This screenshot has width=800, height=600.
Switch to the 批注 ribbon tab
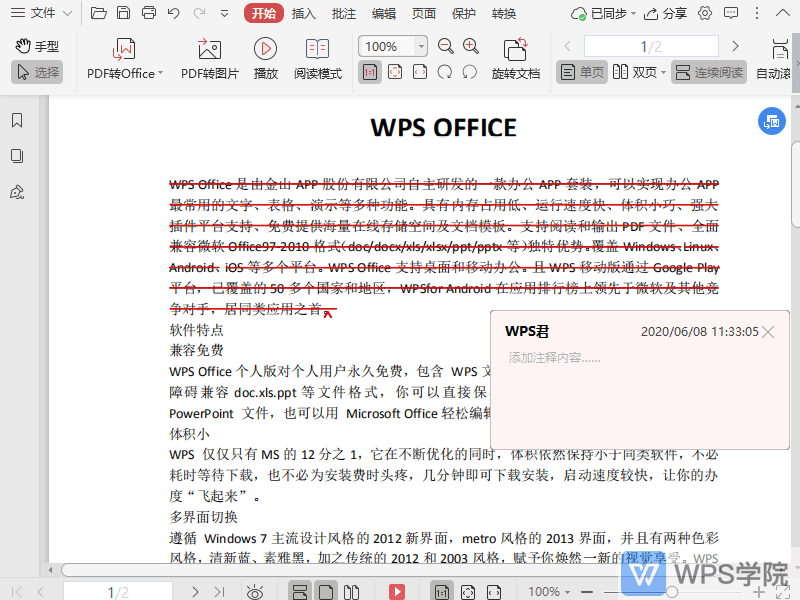(343, 13)
